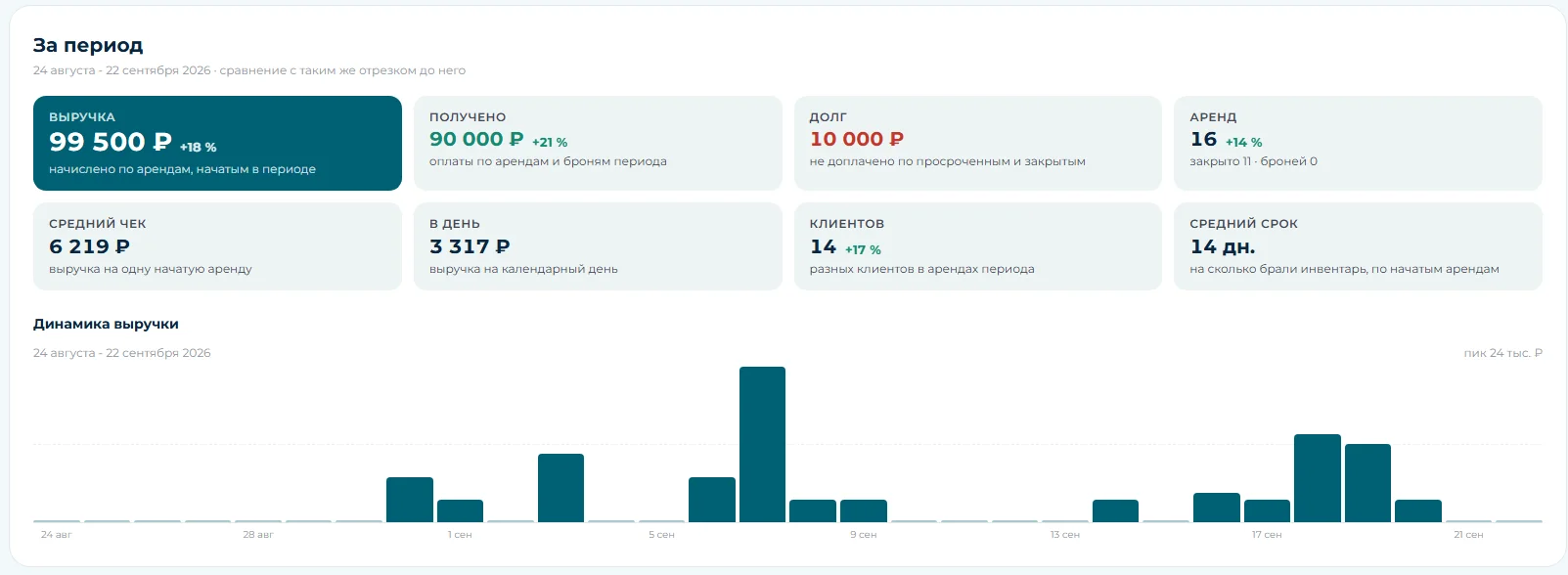Click the 17 сен axis label
This screenshot has height=575, width=1568.
pyautogui.click(x=1267, y=535)
